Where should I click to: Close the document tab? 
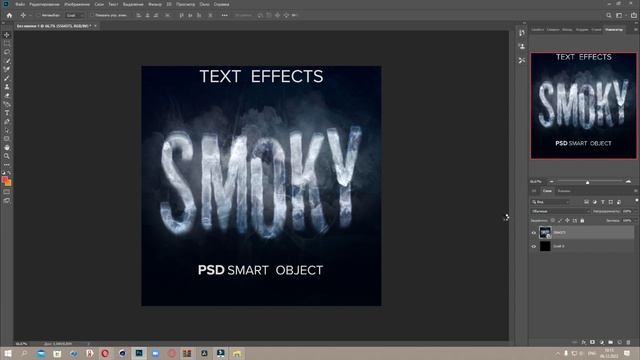click(96, 26)
